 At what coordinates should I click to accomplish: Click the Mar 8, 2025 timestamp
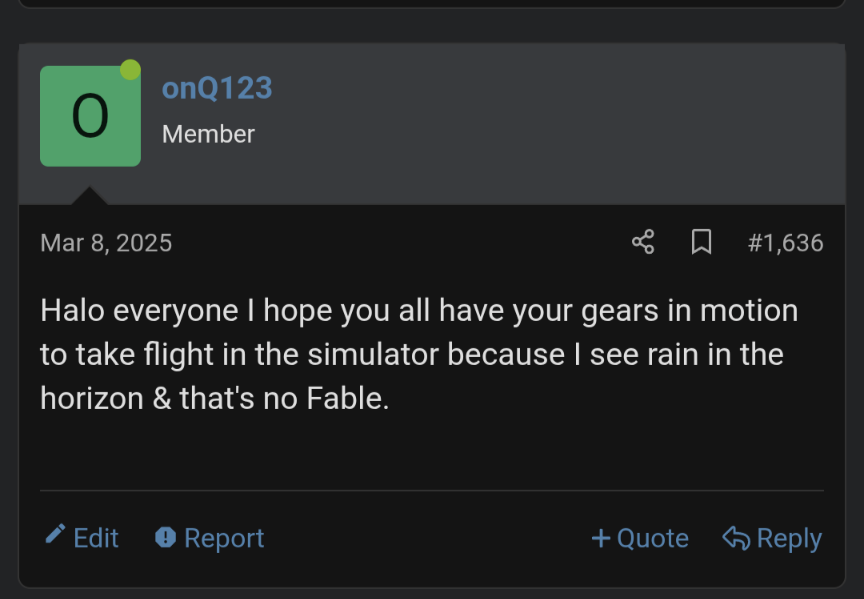(106, 243)
